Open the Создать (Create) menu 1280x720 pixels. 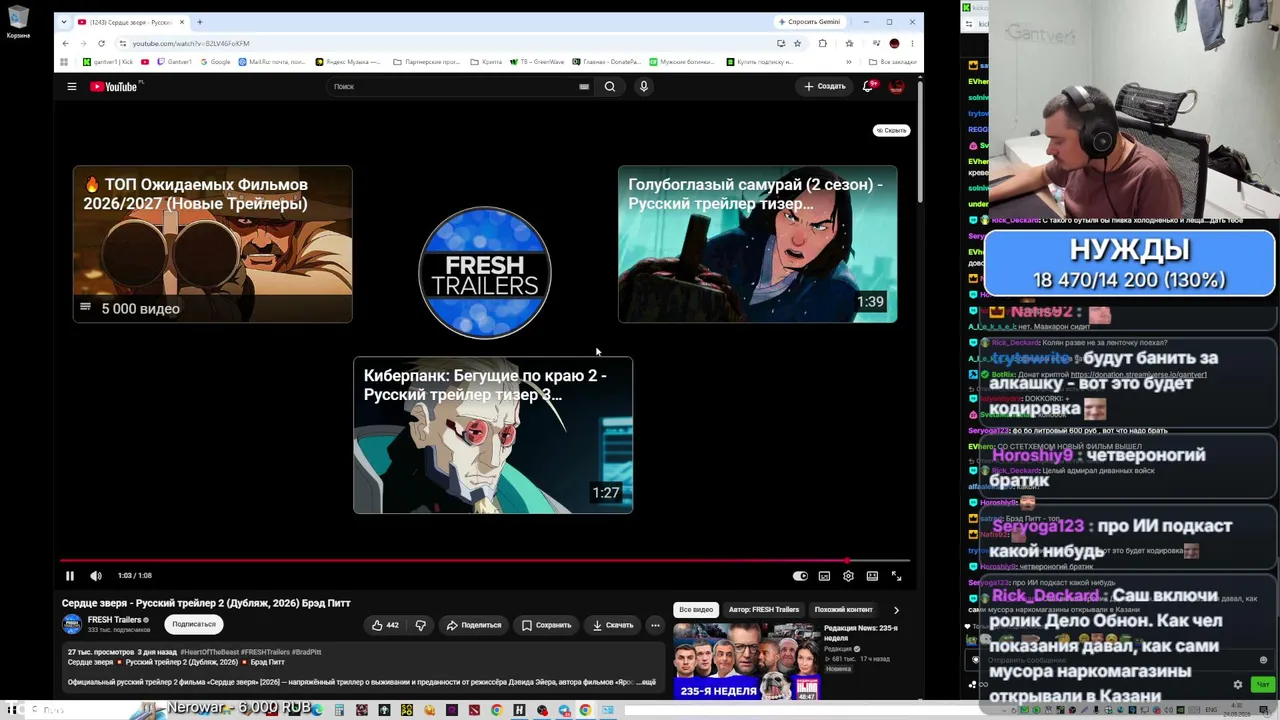pyautogui.click(x=825, y=87)
